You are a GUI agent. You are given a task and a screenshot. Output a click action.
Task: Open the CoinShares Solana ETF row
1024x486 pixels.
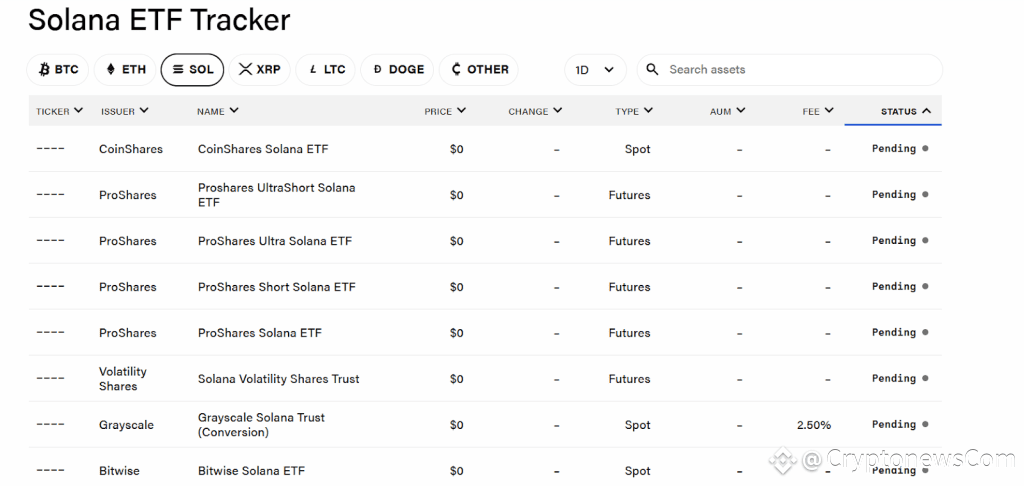point(485,149)
